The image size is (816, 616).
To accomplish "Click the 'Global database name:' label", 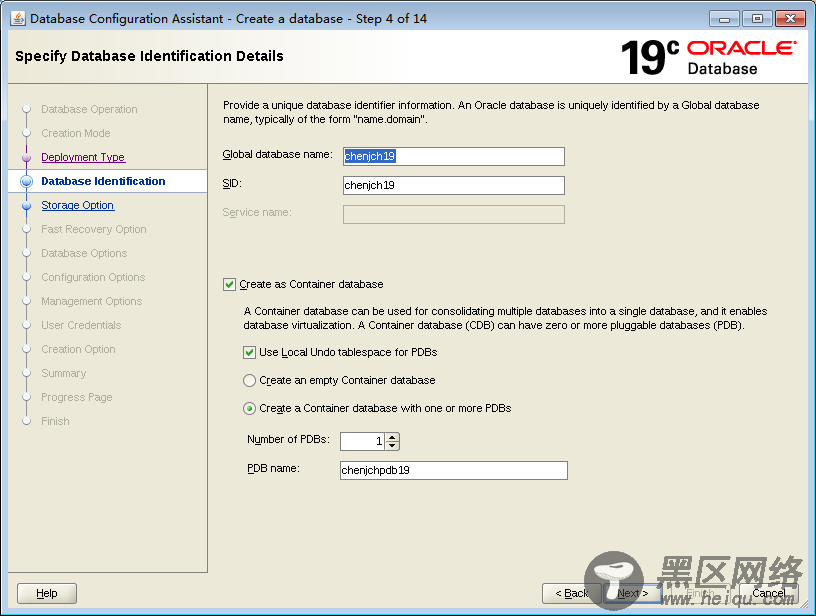I will pos(277,155).
